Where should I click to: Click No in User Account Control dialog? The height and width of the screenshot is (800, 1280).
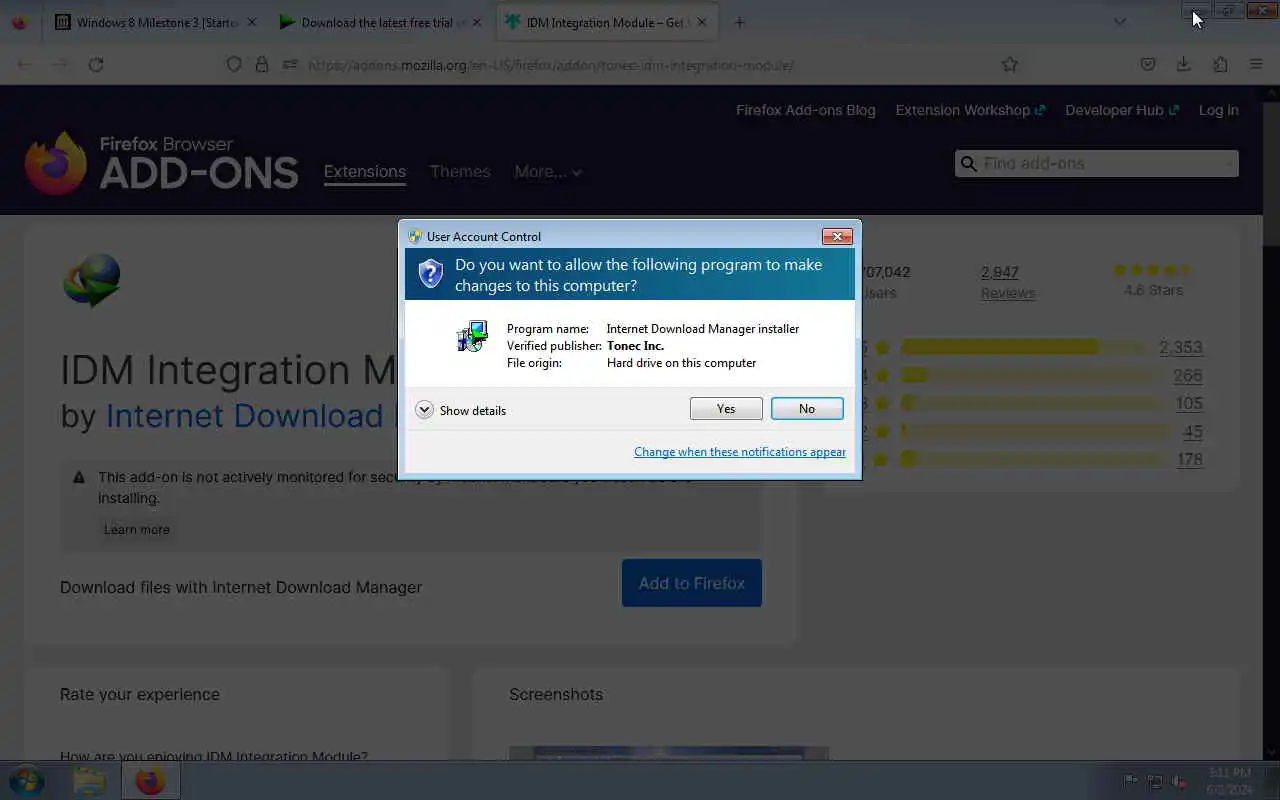[807, 409]
